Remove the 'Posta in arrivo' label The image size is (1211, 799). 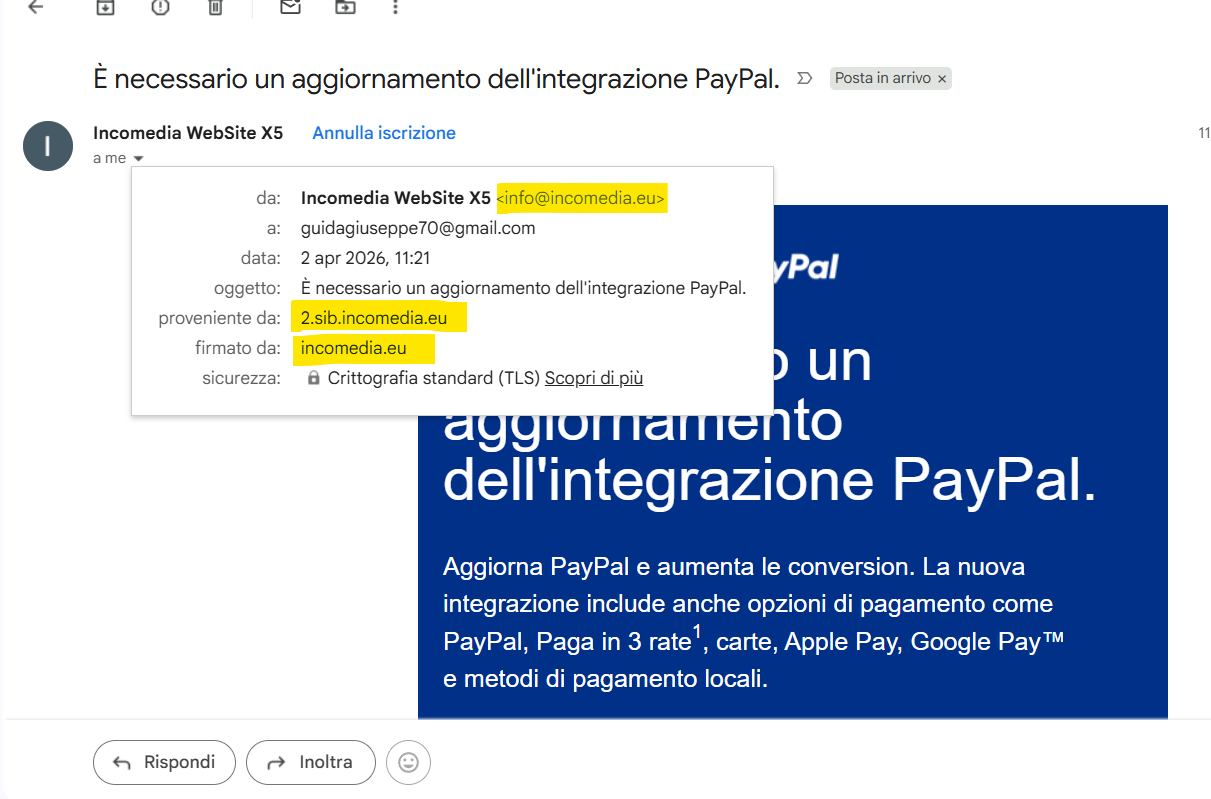coord(942,79)
